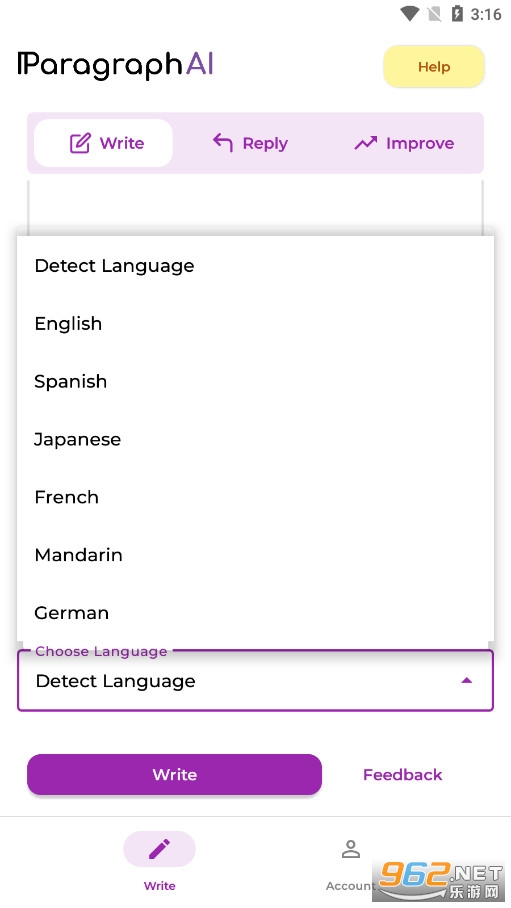
Task: Choose German from the language list
Action: click(x=256, y=613)
